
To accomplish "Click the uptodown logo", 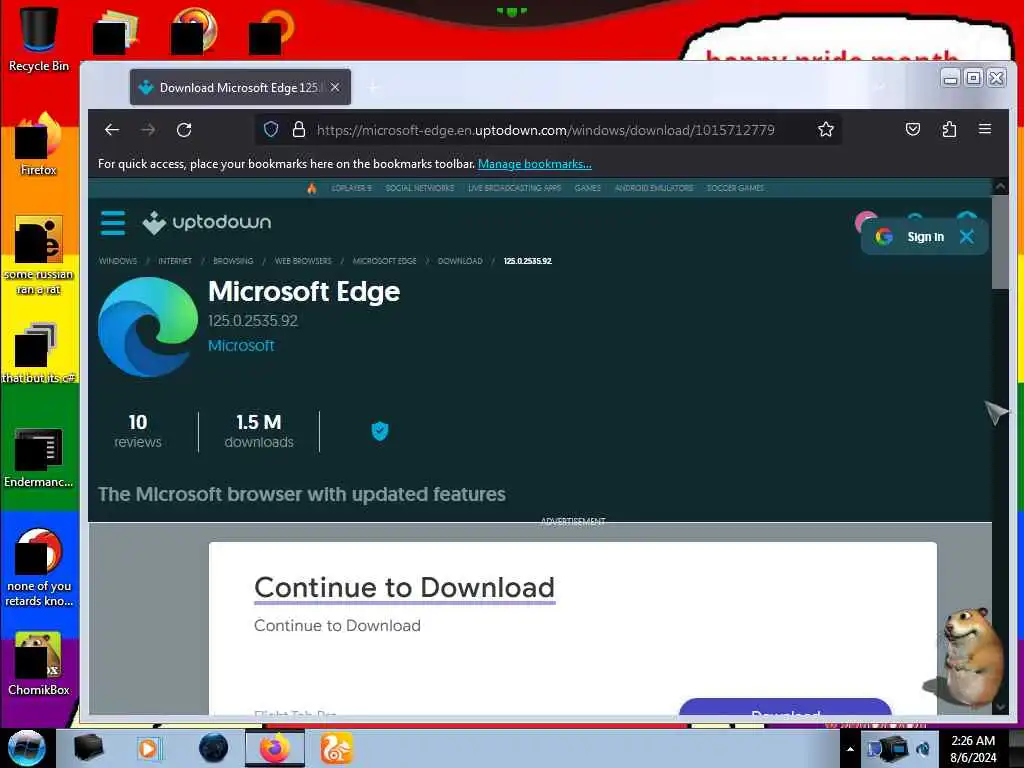I will [x=206, y=223].
